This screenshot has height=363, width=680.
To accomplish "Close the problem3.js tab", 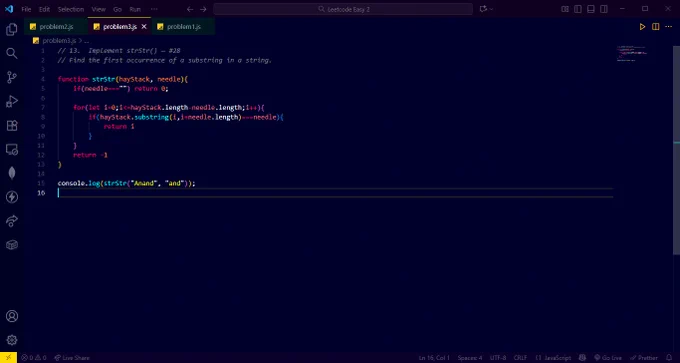I will (144, 27).
